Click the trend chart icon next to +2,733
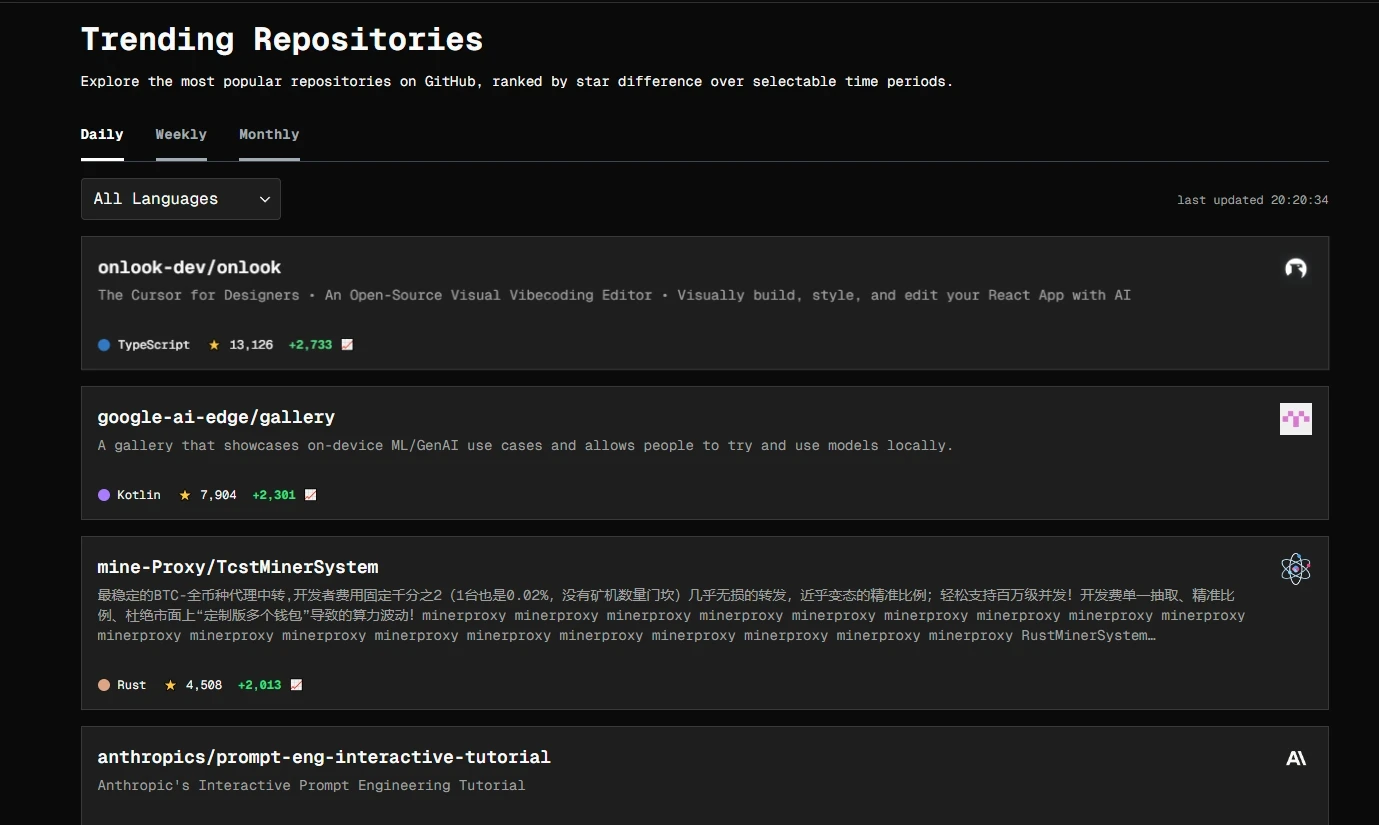 (347, 345)
